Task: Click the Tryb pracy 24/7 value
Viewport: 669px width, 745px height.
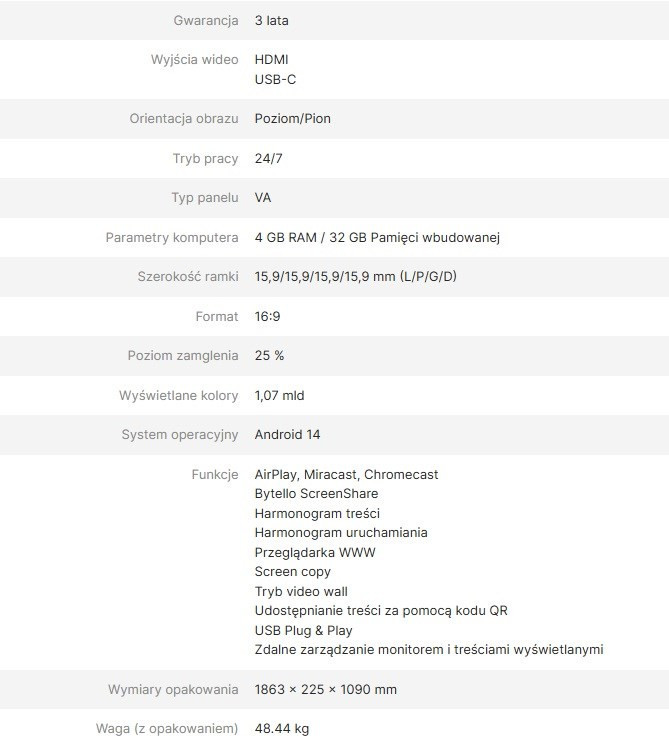Action: pyautogui.click(x=268, y=159)
